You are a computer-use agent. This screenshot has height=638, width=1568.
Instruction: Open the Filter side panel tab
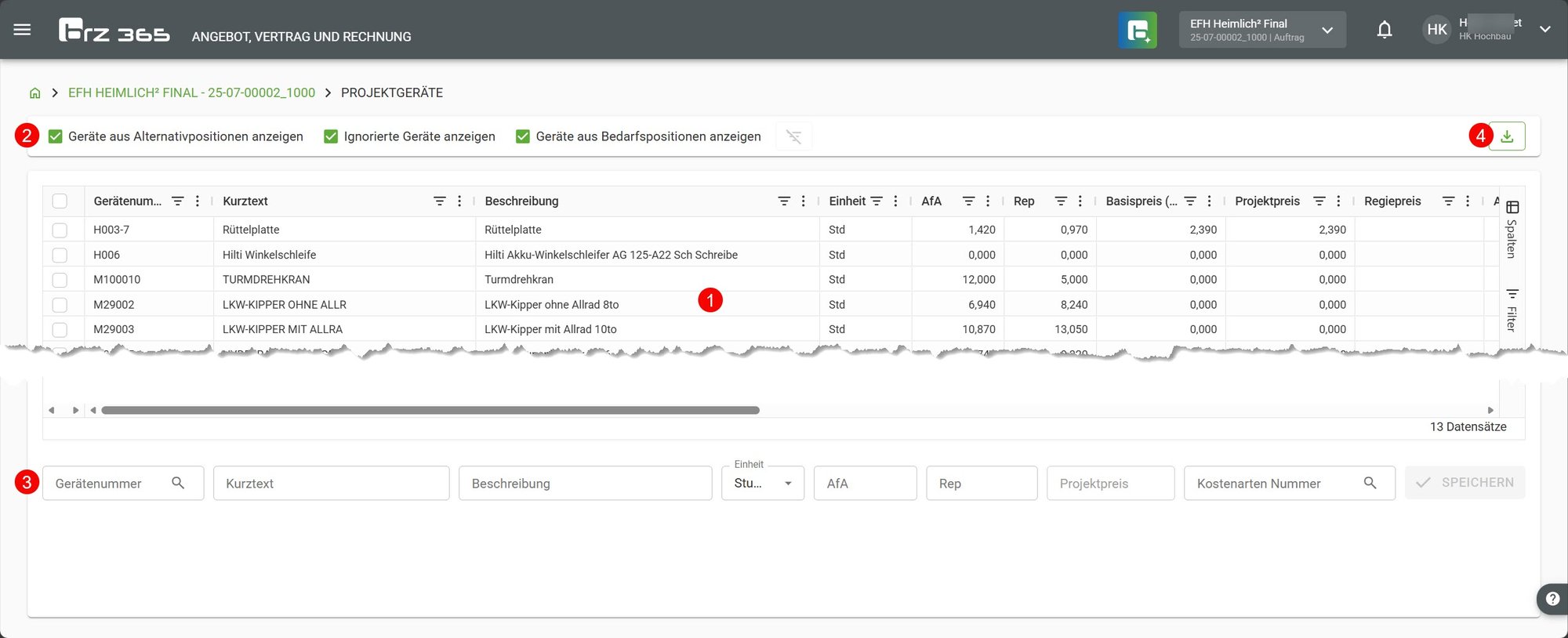1512,310
